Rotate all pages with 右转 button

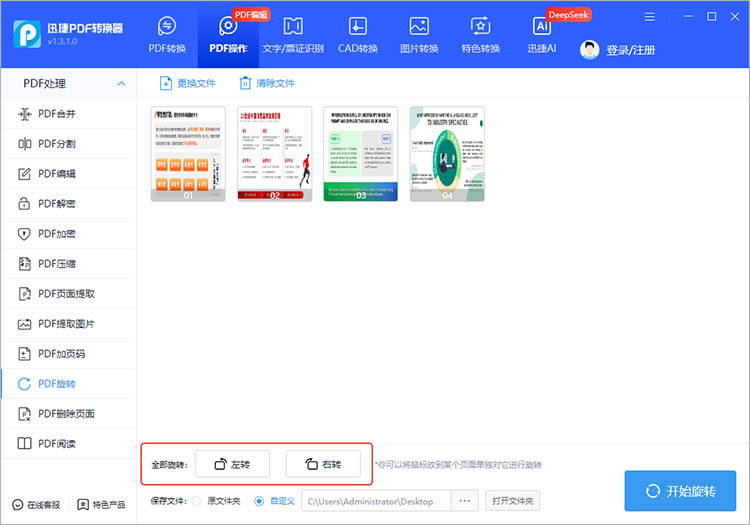[323, 464]
